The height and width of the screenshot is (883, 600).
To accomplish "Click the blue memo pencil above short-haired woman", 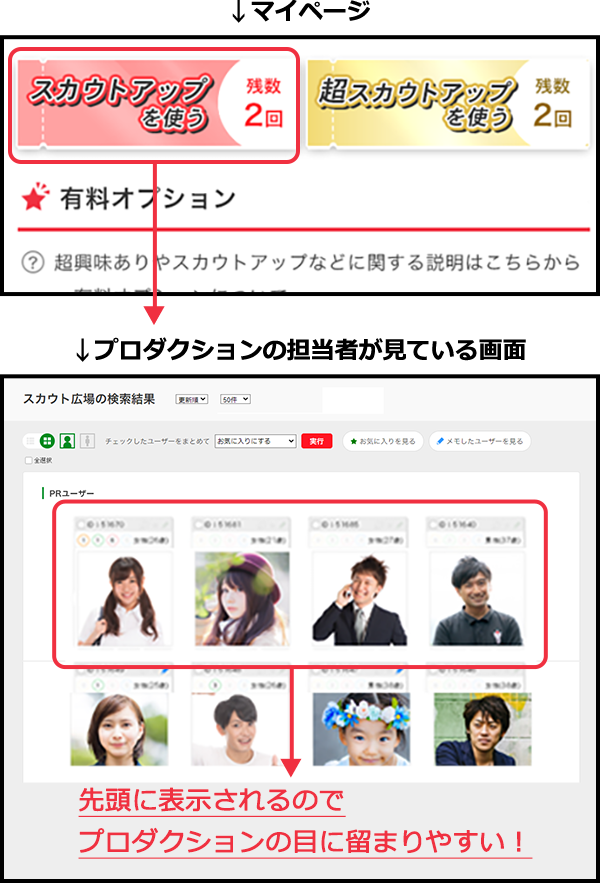I will (165, 671).
